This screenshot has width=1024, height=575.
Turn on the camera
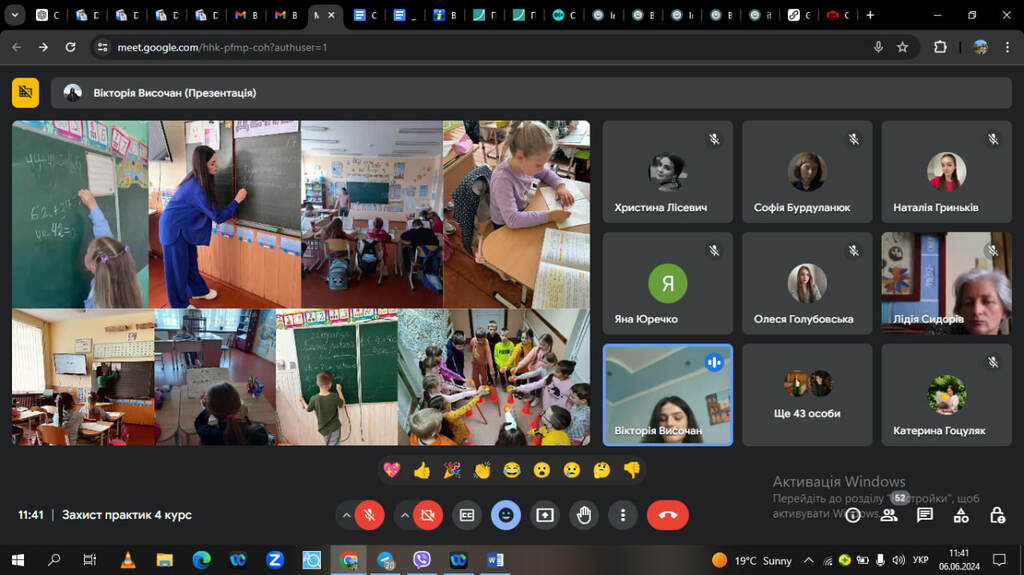[428, 515]
